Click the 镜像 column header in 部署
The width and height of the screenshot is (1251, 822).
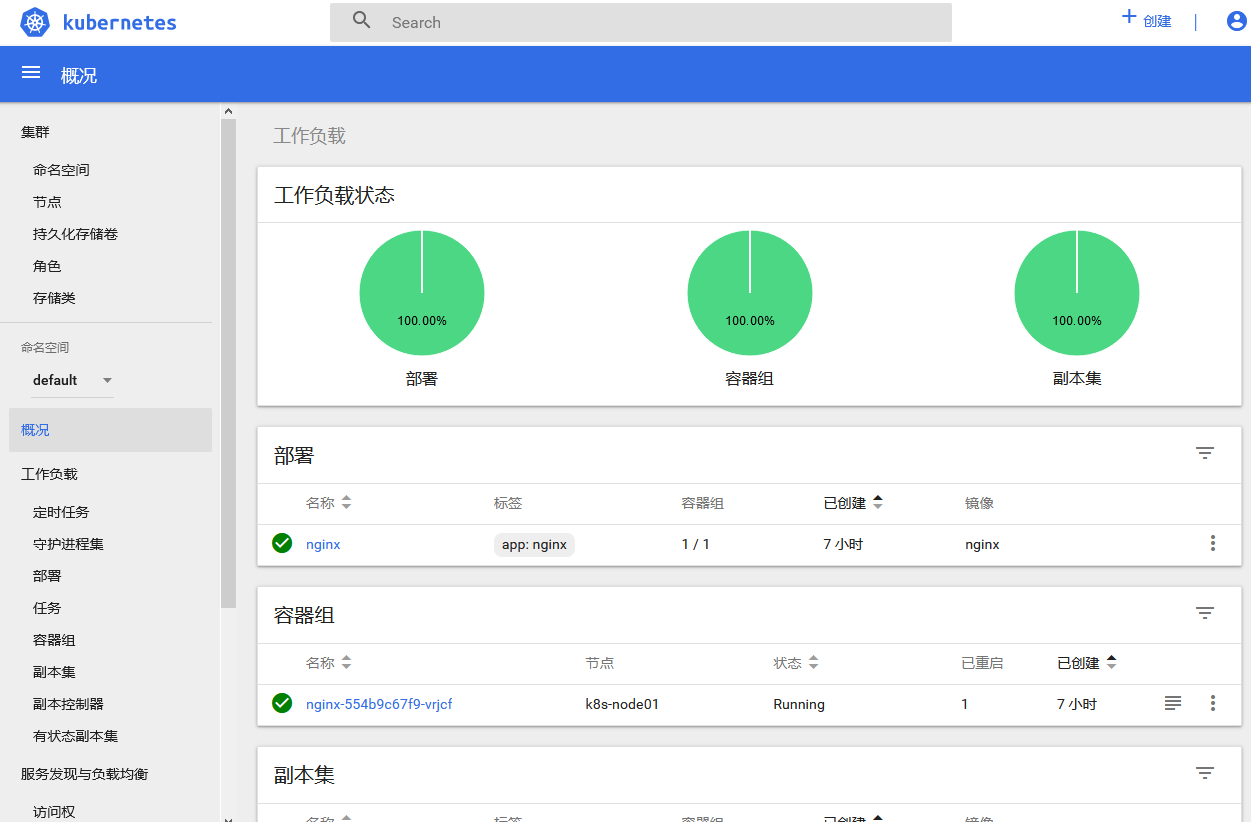pyautogui.click(x=979, y=503)
